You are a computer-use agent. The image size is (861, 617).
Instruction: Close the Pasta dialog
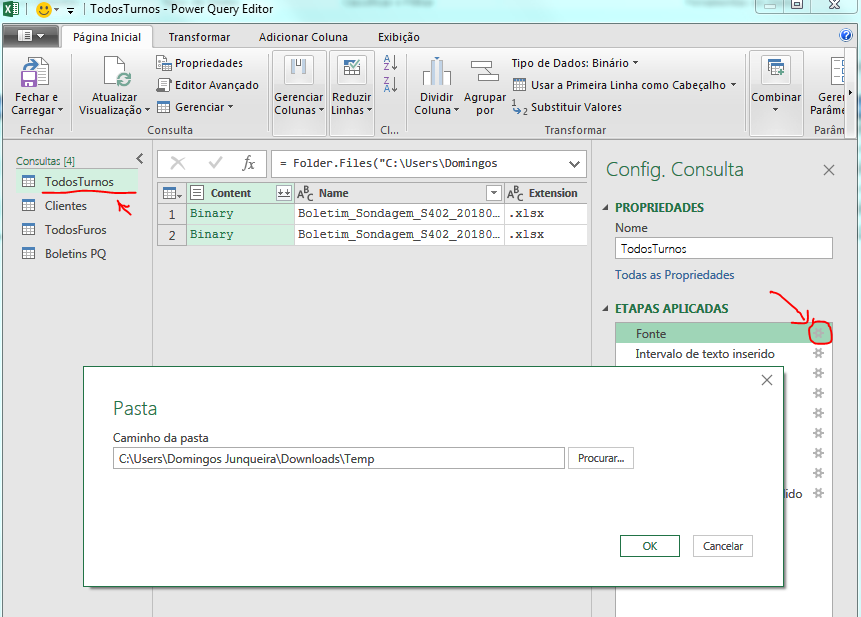pos(767,380)
